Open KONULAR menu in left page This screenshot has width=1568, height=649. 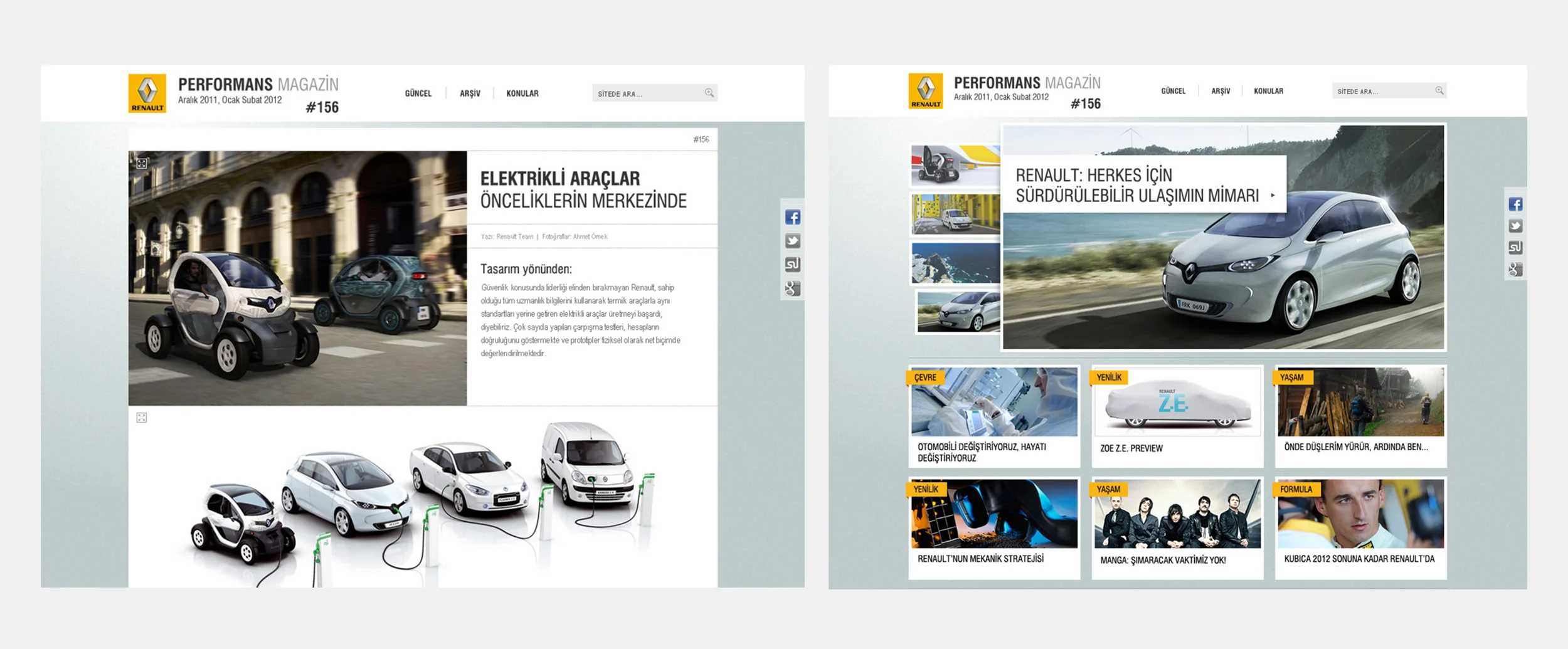pyautogui.click(x=522, y=93)
